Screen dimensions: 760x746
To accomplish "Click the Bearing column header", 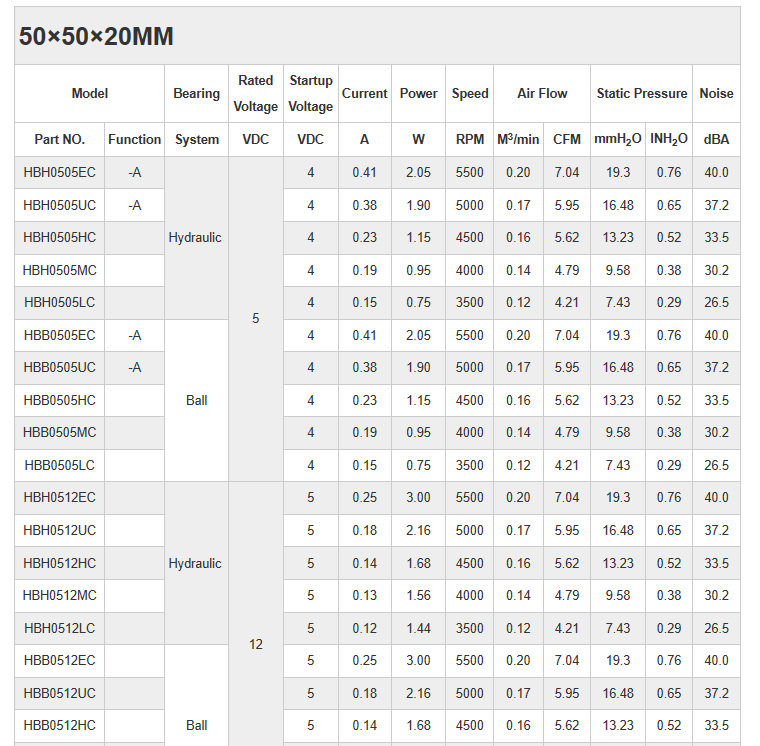I will [x=196, y=93].
